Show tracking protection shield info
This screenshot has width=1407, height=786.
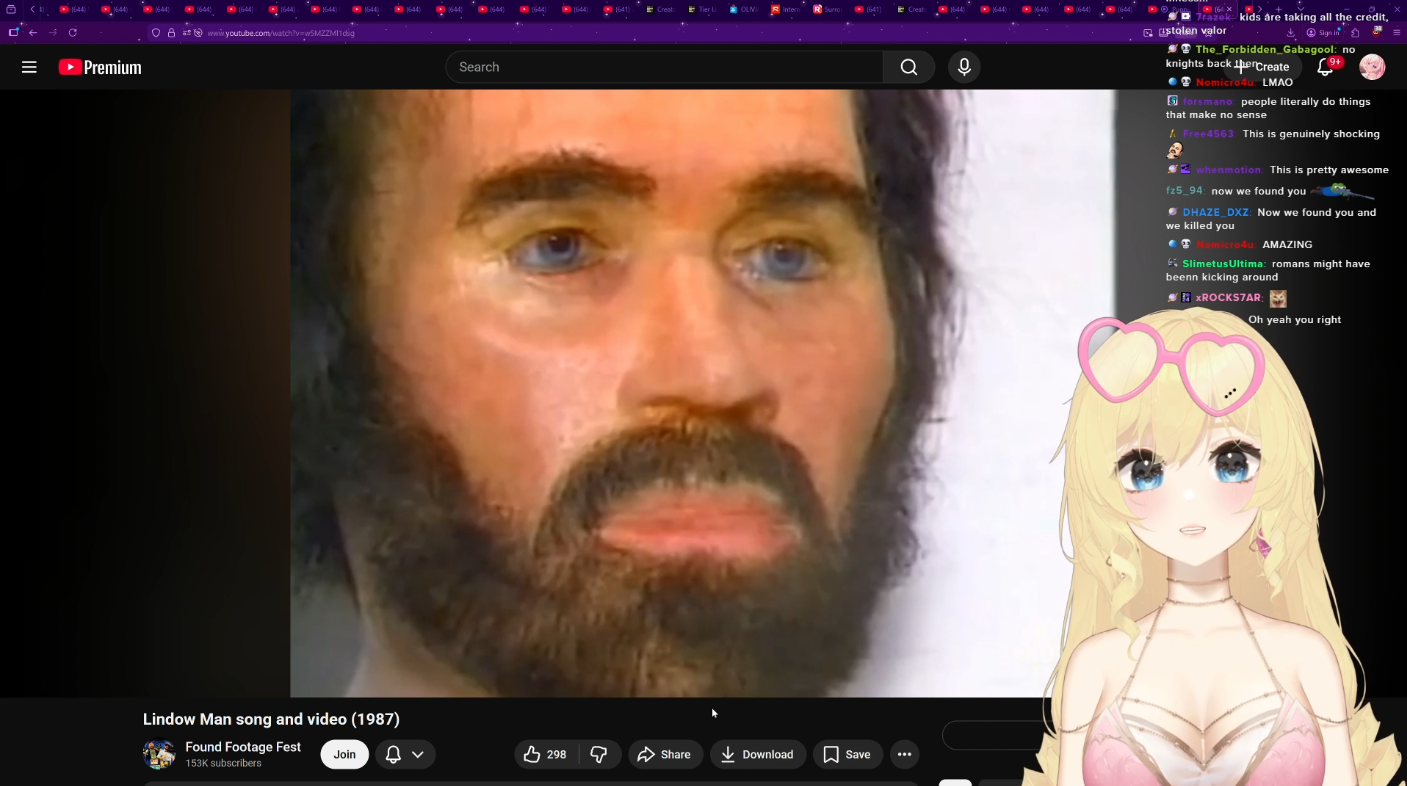[156, 33]
